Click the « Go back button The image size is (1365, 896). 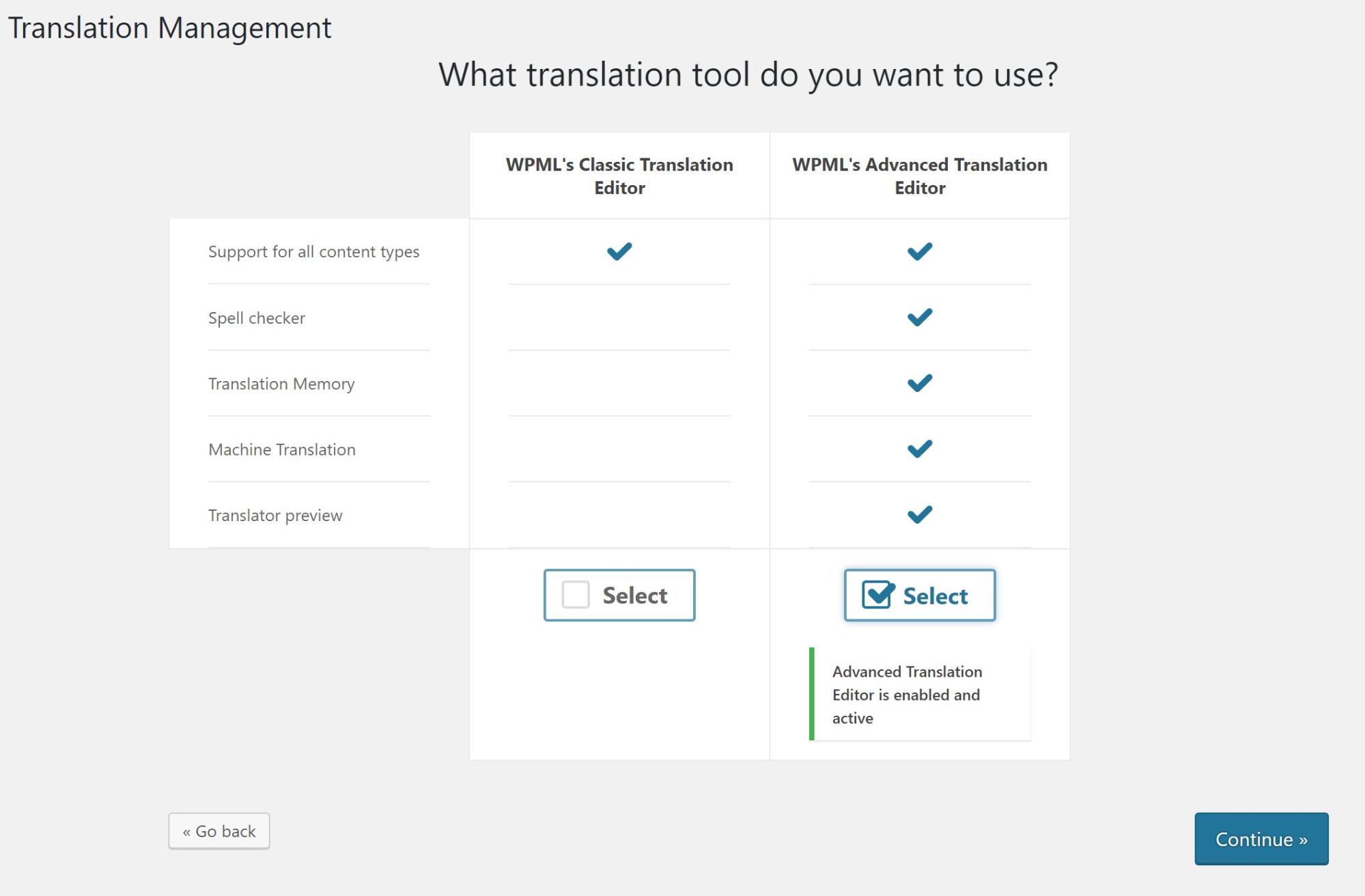point(219,831)
